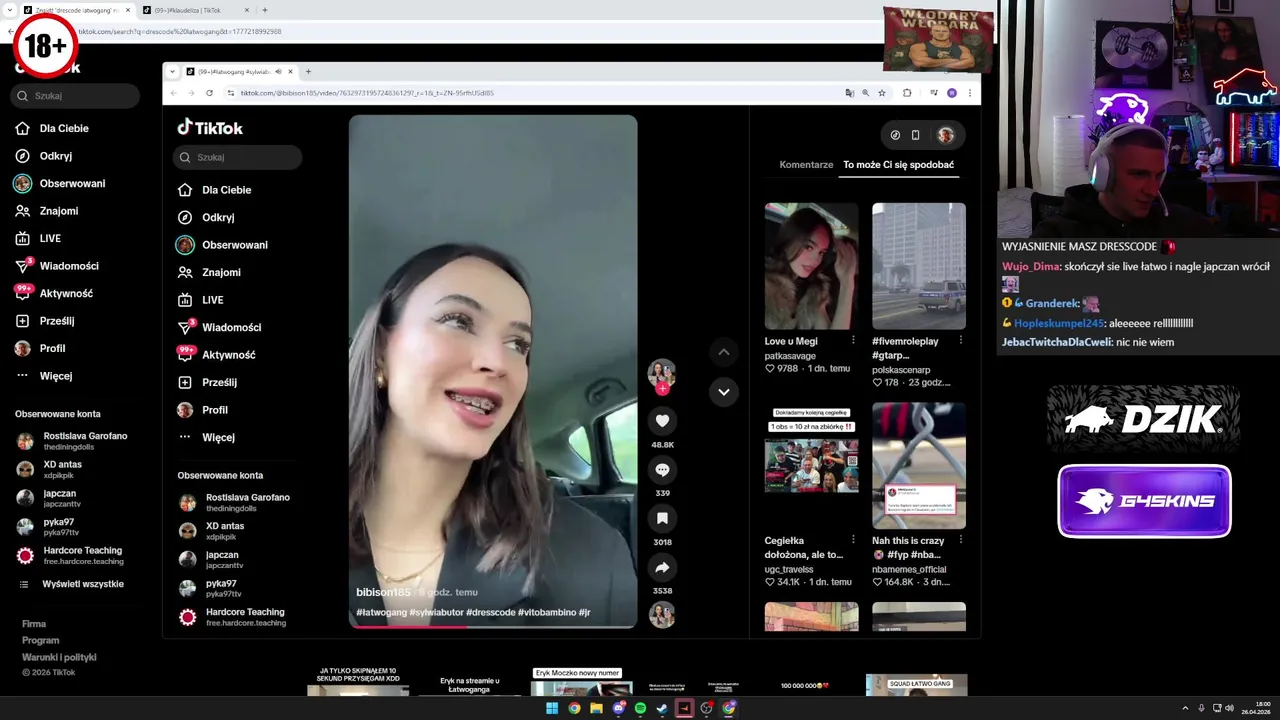Open Dla Ciebie in the front window sidebar
Image resolution: width=1280 pixels, height=720 pixels.
(x=227, y=190)
